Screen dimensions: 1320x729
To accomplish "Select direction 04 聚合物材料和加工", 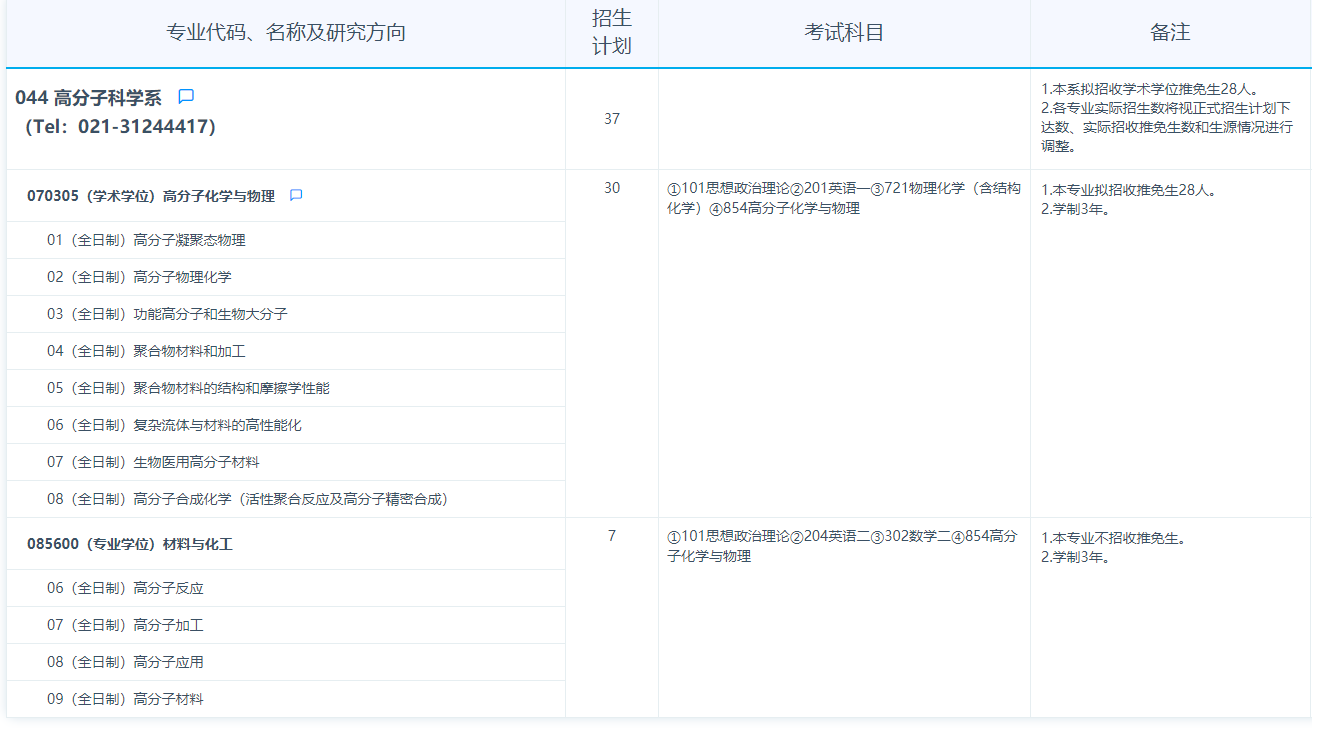I will coord(146,351).
